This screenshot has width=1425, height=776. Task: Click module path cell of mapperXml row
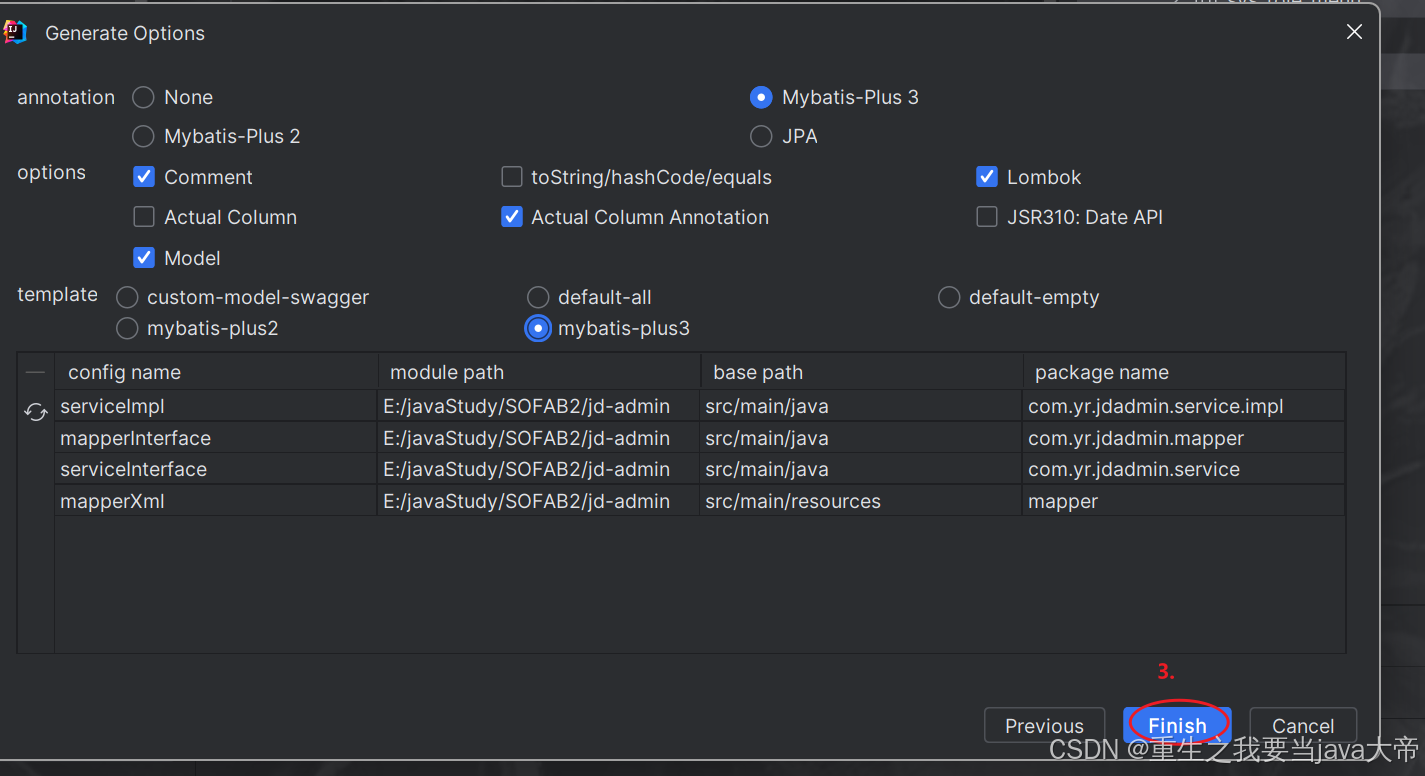click(539, 501)
